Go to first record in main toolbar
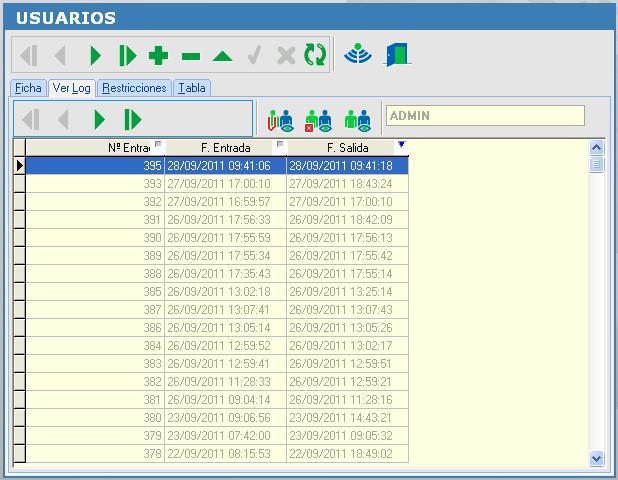This screenshot has width=618, height=480. point(29,55)
